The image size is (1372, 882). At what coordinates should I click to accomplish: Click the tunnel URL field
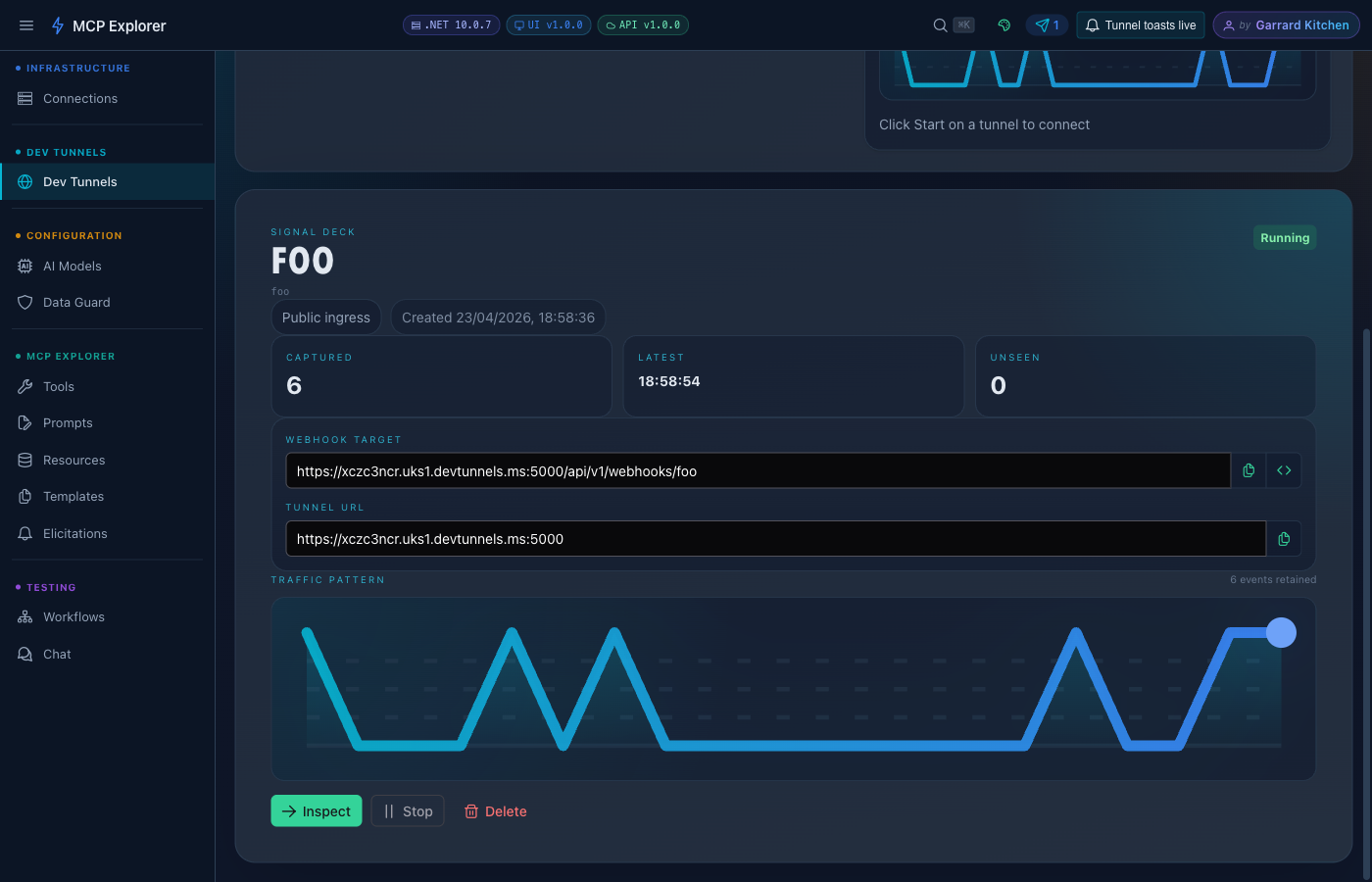(775, 538)
